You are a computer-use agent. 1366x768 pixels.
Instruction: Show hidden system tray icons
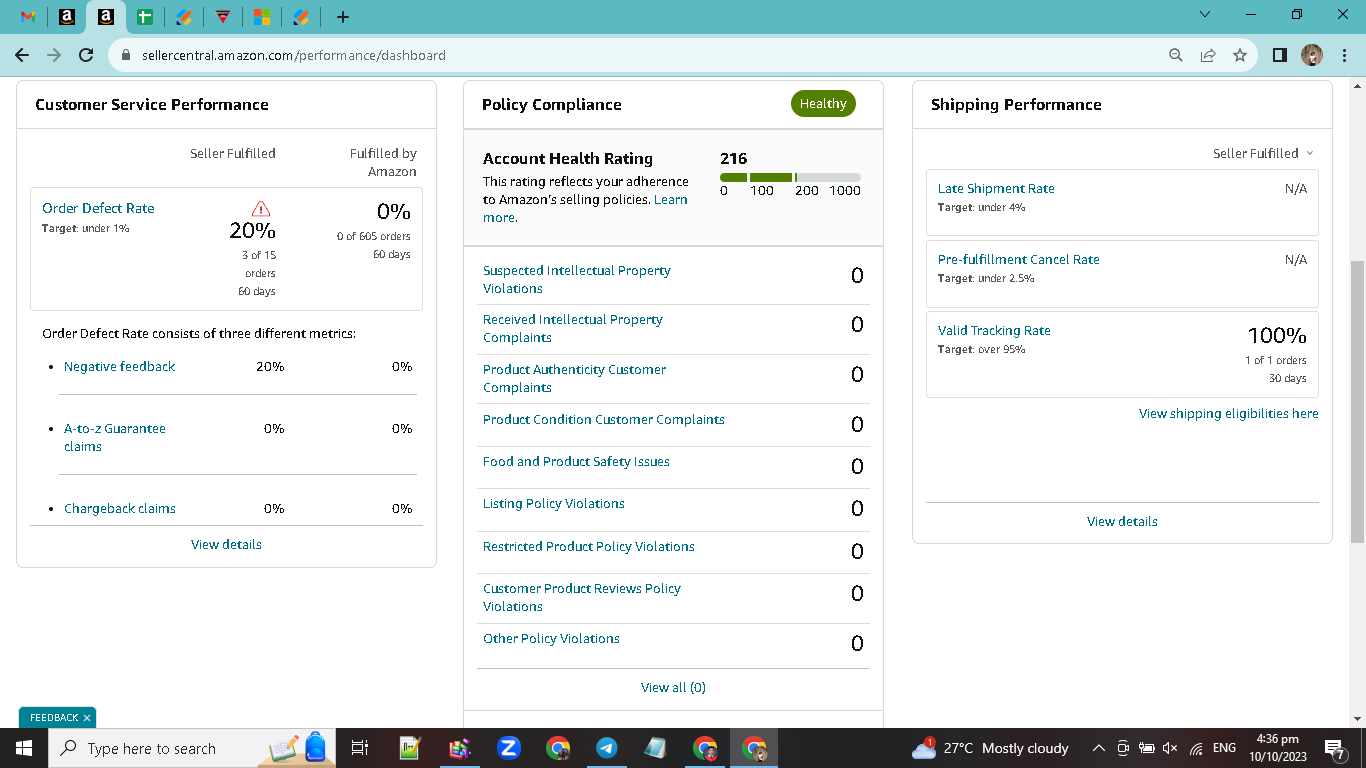(1099, 748)
